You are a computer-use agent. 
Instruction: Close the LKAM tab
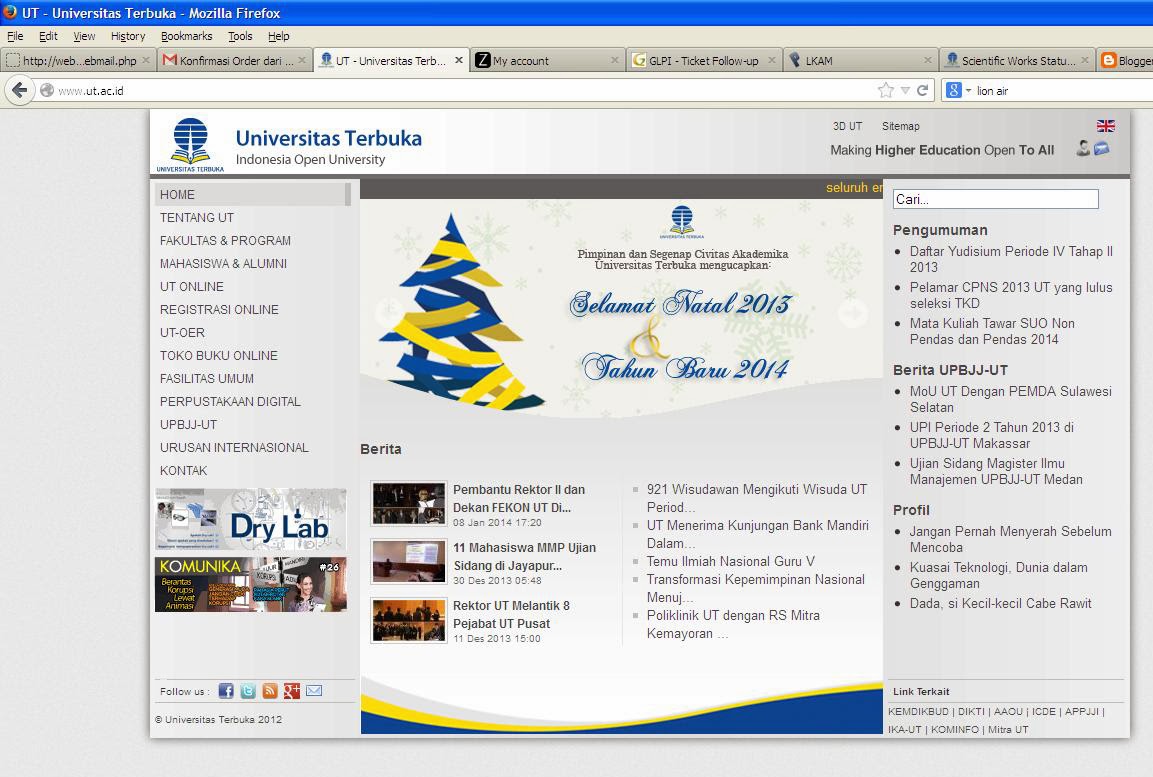click(928, 60)
